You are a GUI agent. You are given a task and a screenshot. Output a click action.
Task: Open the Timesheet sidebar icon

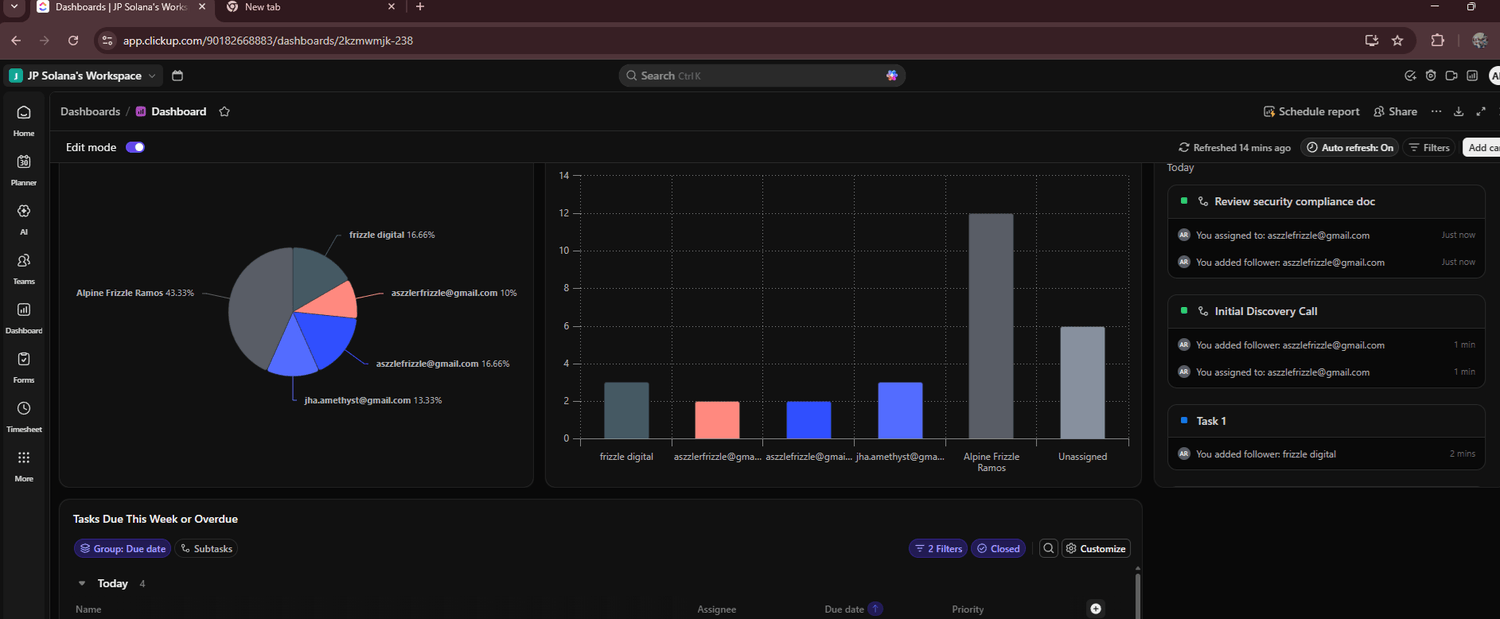(24, 415)
